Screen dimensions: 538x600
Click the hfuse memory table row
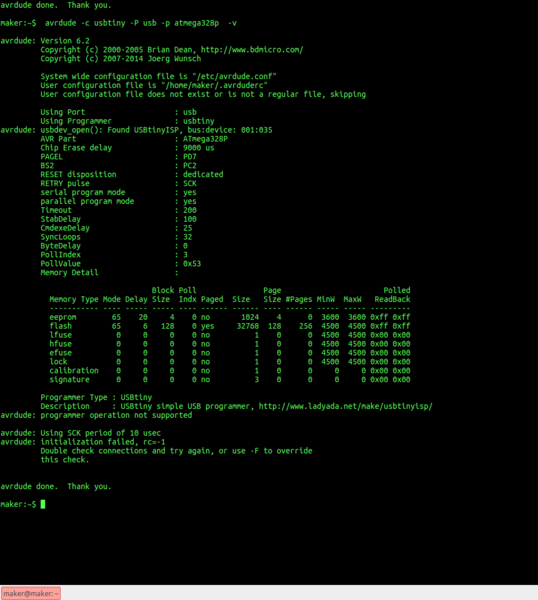coord(230,344)
